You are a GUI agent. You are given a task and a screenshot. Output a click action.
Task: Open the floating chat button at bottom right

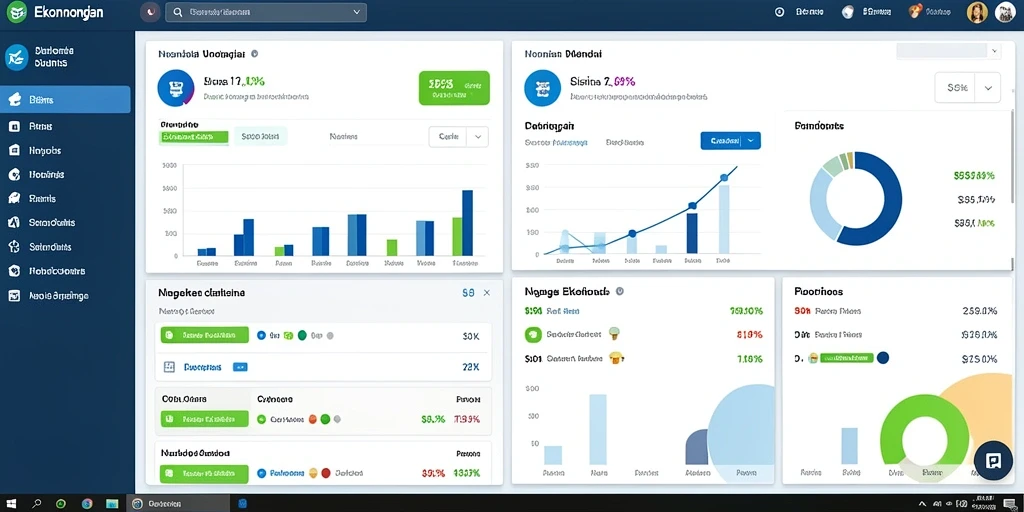[x=993, y=460]
